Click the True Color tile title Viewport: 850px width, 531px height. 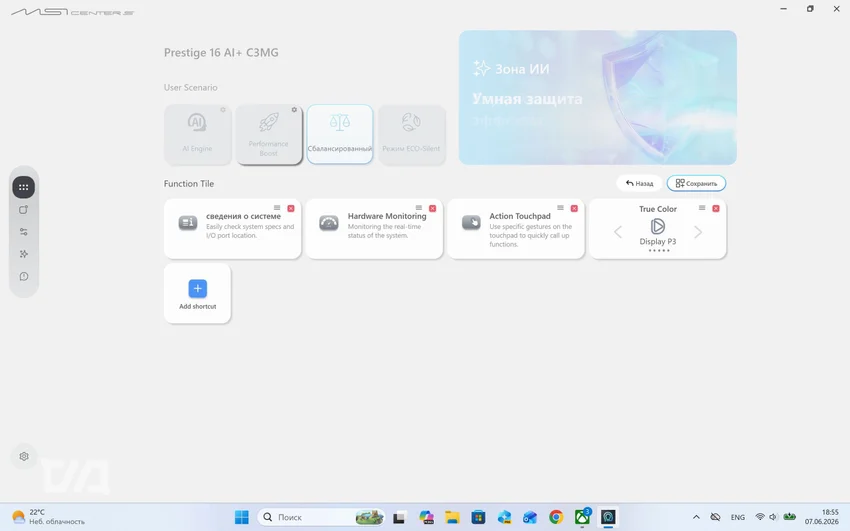(658, 209)
